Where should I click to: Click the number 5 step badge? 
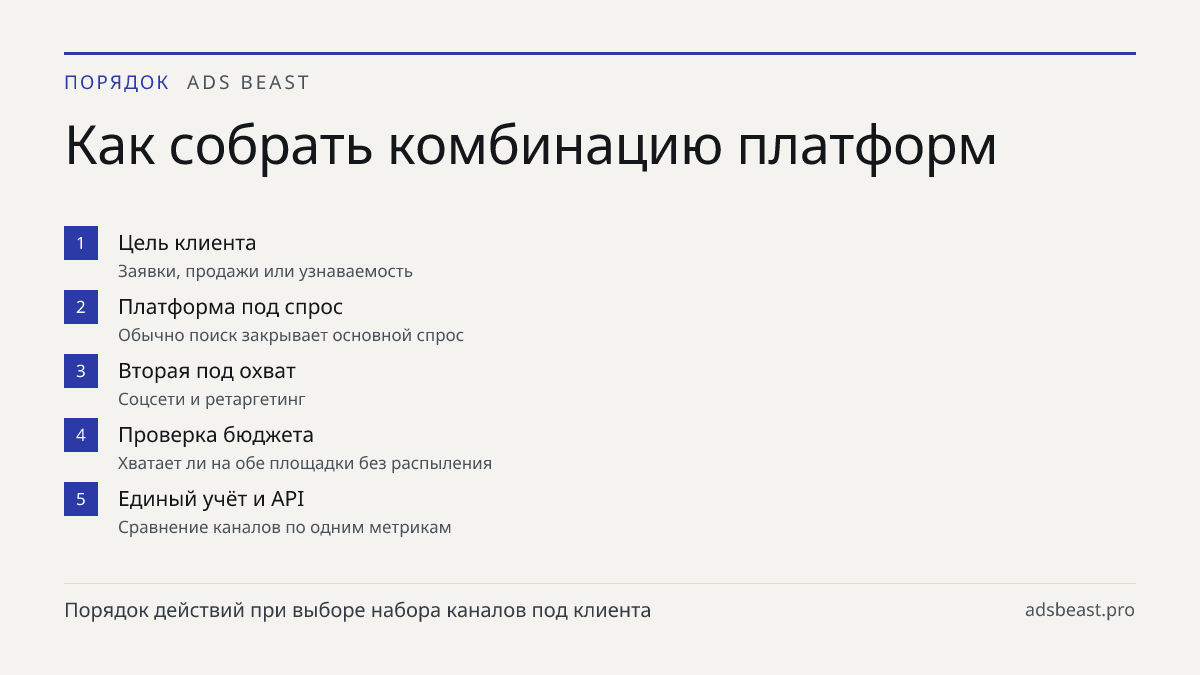click(81, 499)
